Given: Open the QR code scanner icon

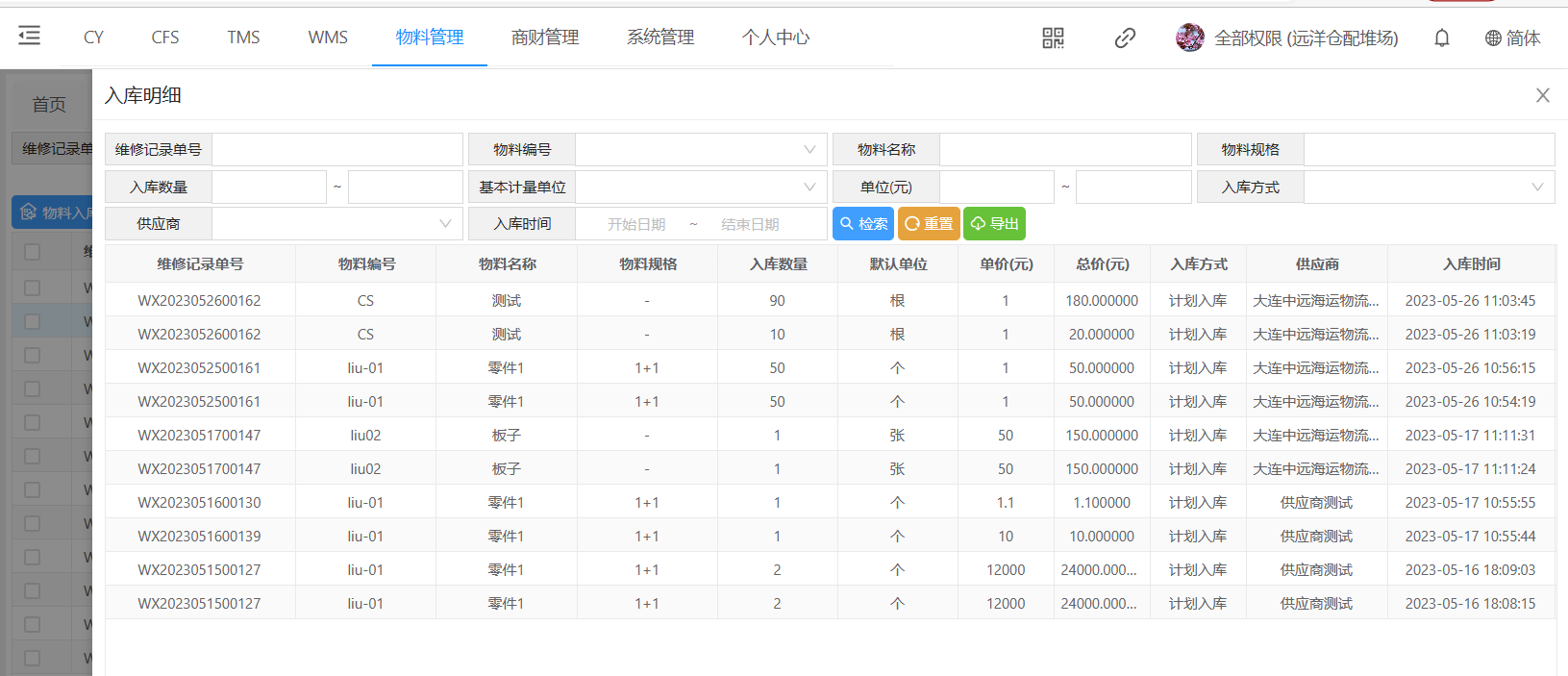Looking at the screenshot, I should (x=1053, y=38).
